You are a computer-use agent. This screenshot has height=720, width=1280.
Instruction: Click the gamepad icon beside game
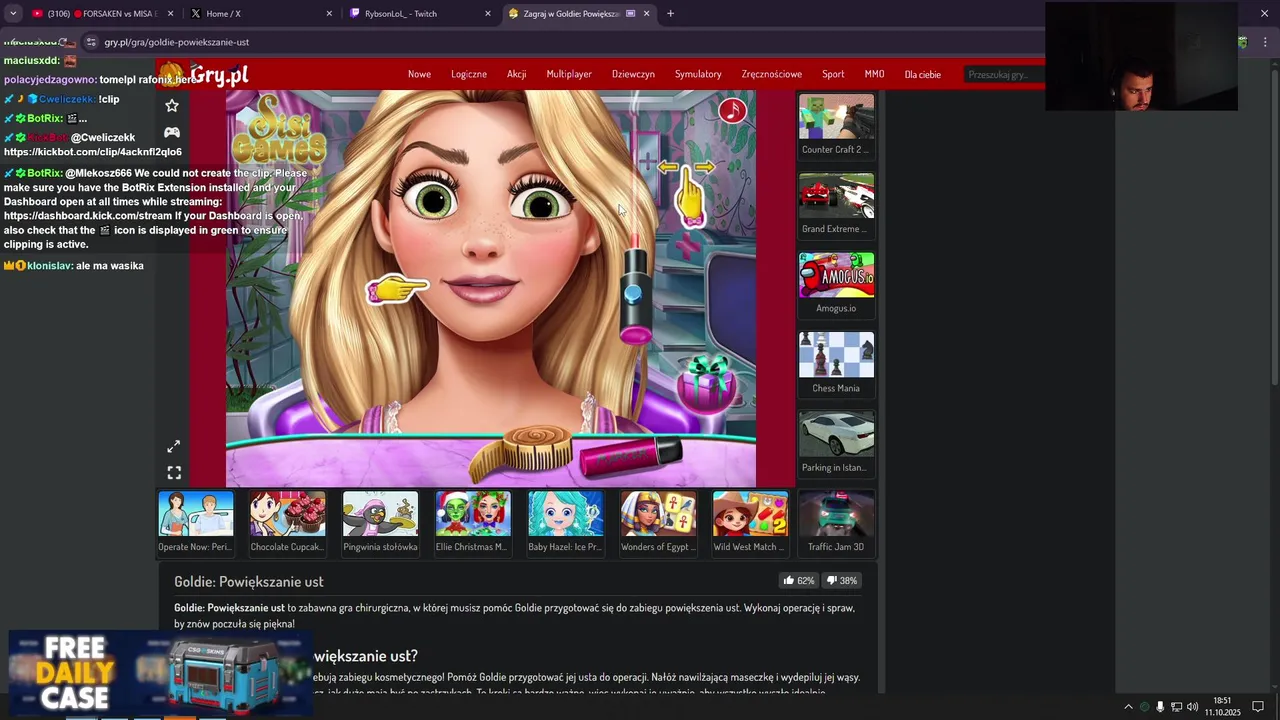(172, 132)
